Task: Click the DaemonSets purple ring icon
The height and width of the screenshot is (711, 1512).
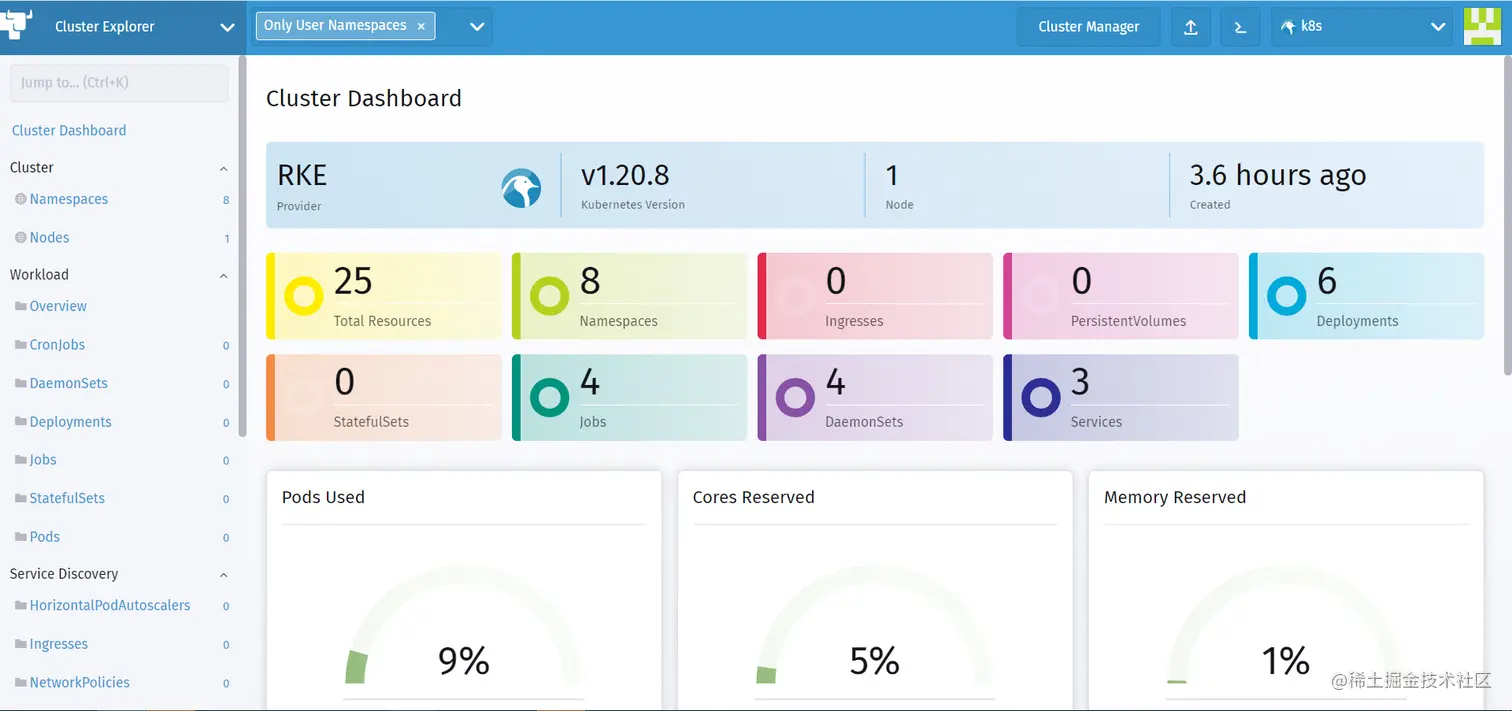Action: 795,397
